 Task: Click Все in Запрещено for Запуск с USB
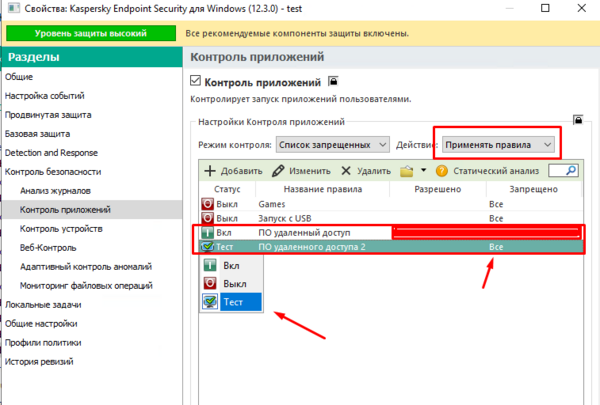coord(496,219)
